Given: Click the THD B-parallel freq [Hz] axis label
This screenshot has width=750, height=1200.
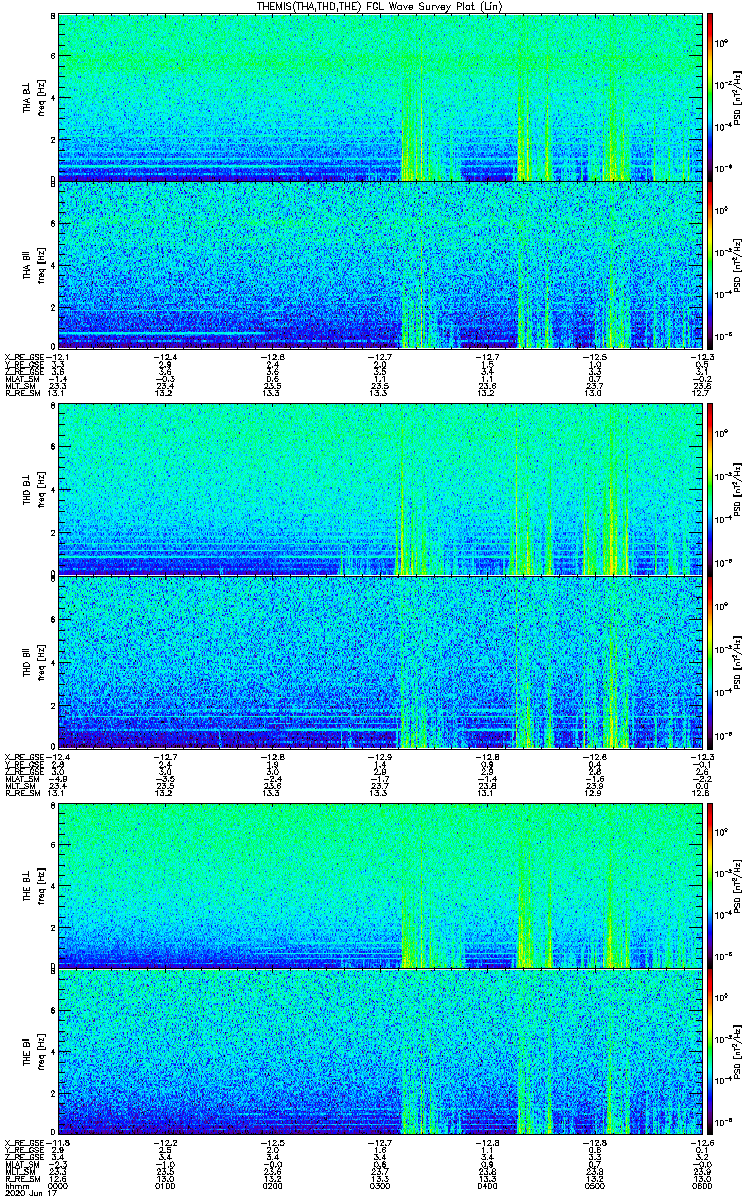Looking at the screenshot, I should tap(40, 661).
